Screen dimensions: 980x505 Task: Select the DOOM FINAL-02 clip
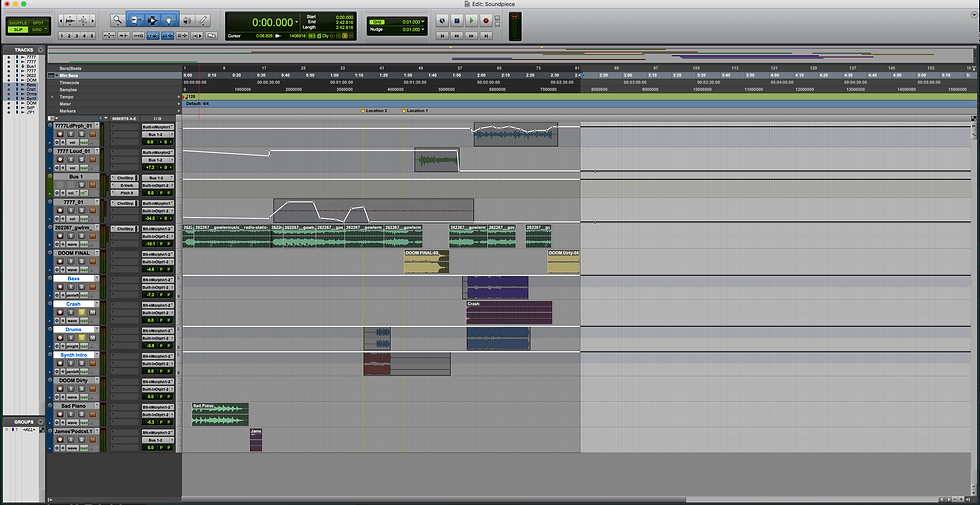coord(426,262)
